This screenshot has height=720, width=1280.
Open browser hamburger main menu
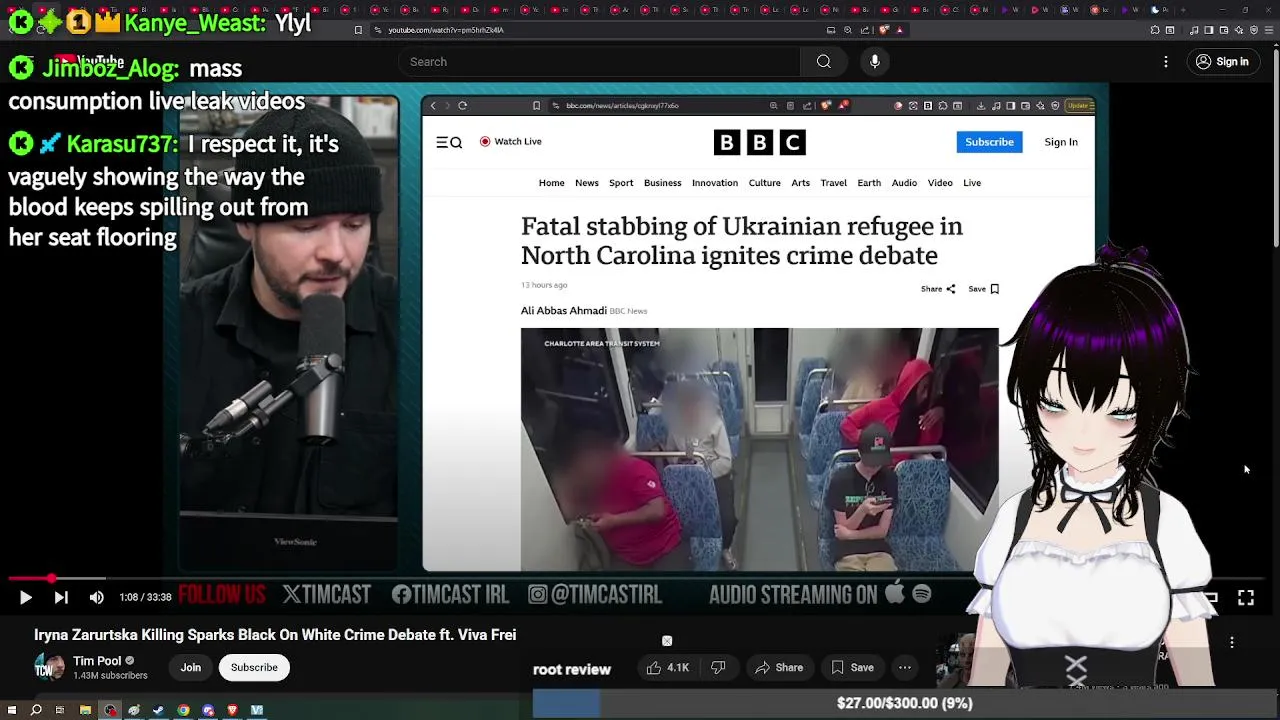coord(1269,30)
